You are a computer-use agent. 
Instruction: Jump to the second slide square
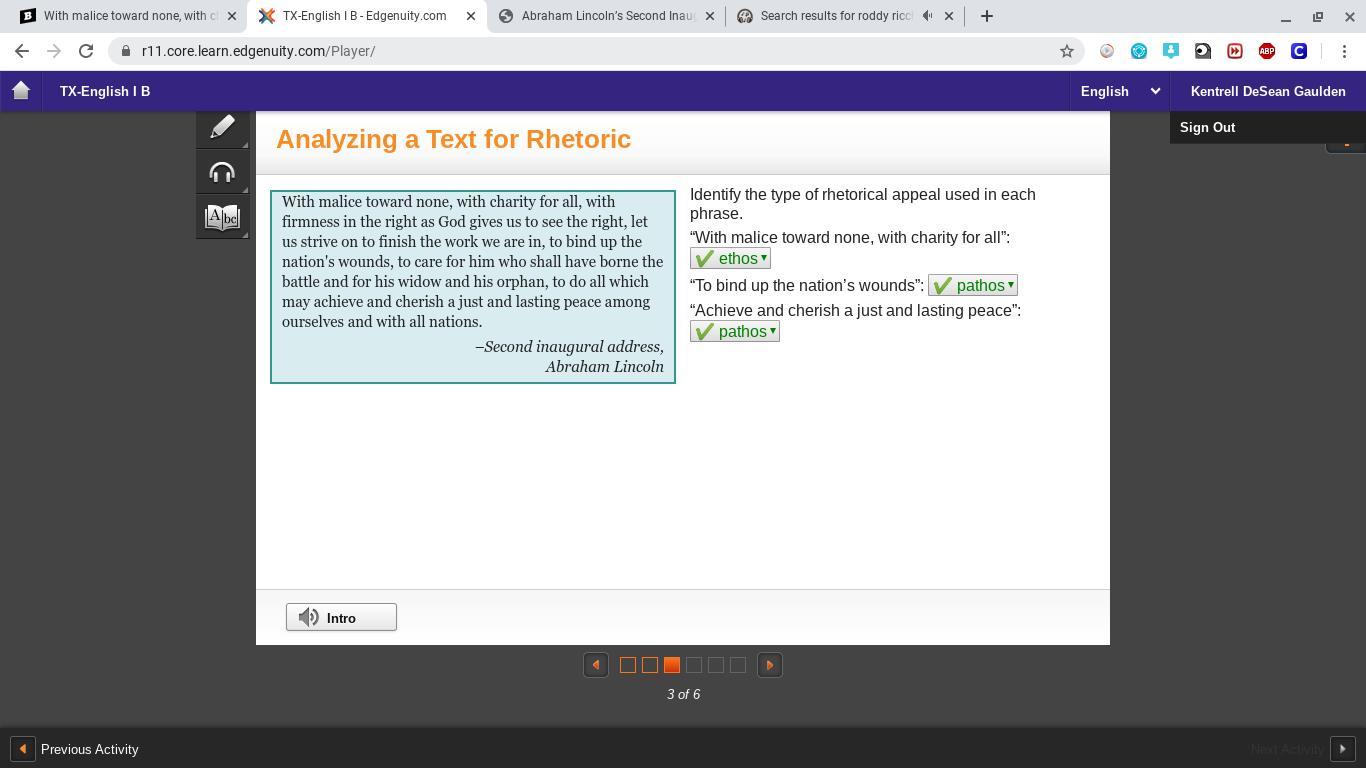tap(650, 665)
